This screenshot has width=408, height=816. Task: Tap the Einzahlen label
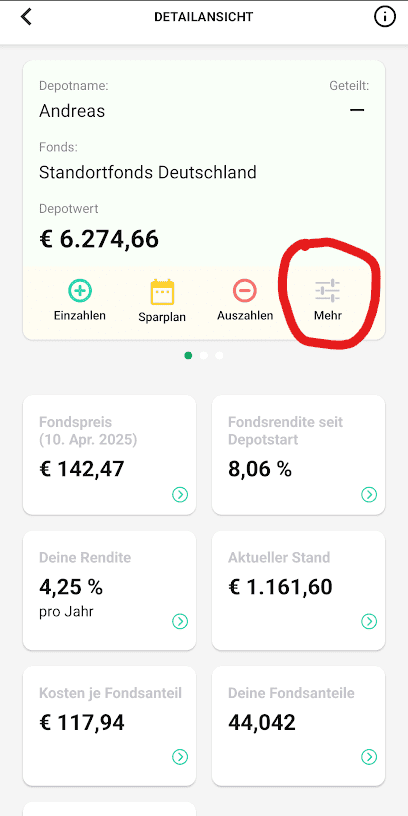click(x=80, y=315)
